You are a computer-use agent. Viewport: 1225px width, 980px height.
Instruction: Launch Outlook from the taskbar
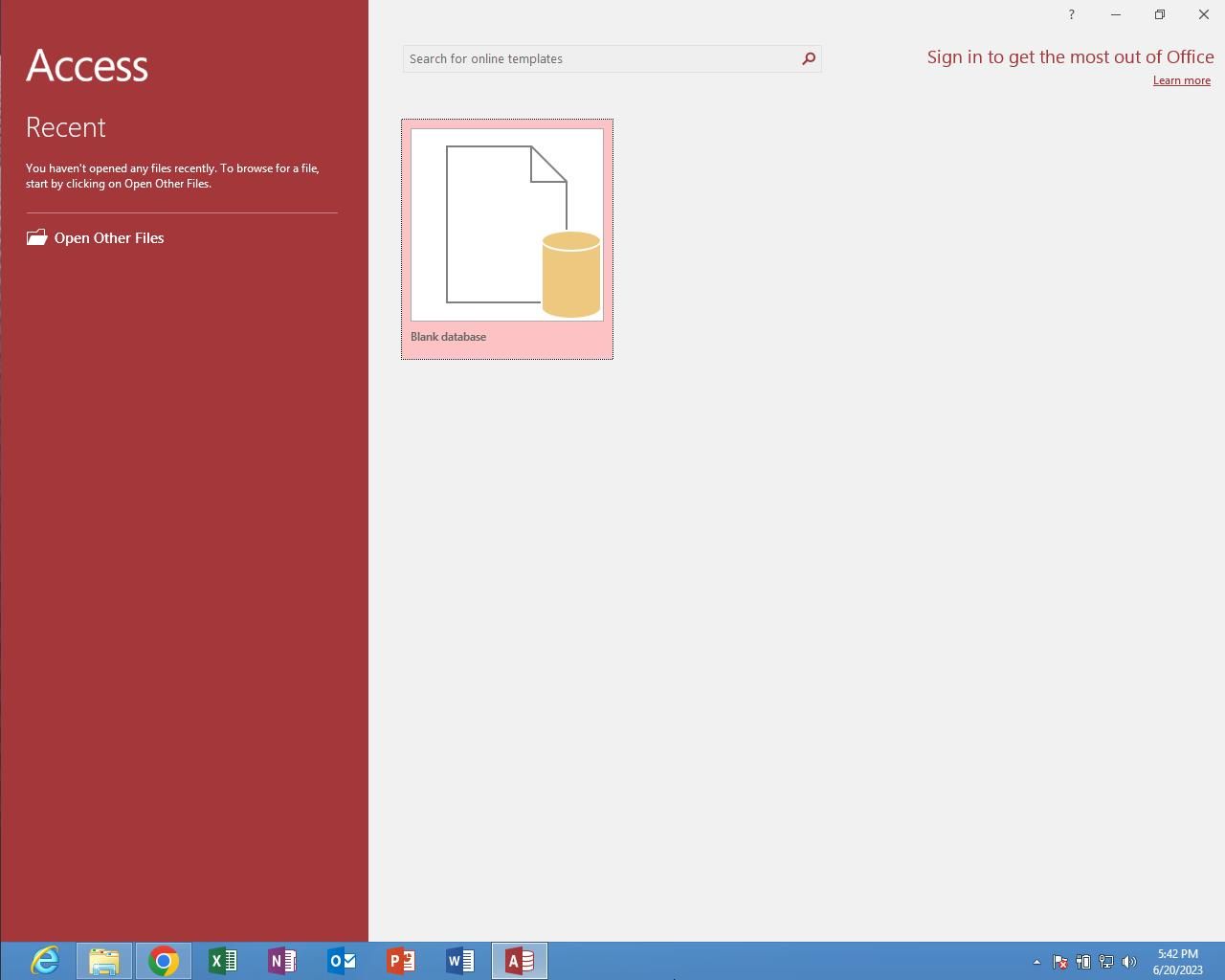pyautogui.click(x=342, y=960)
